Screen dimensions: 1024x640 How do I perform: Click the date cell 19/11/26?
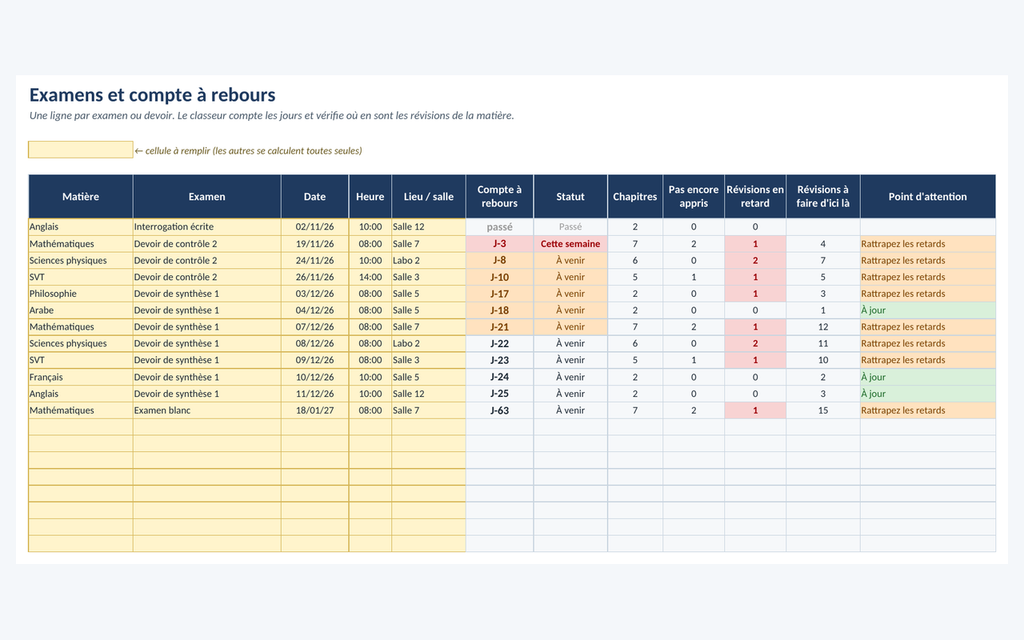(315, 244)
